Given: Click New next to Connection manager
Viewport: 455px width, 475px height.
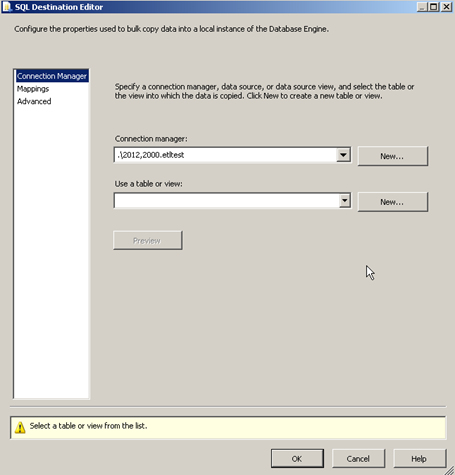Looking at the screenshot, I should click(393, 156).
